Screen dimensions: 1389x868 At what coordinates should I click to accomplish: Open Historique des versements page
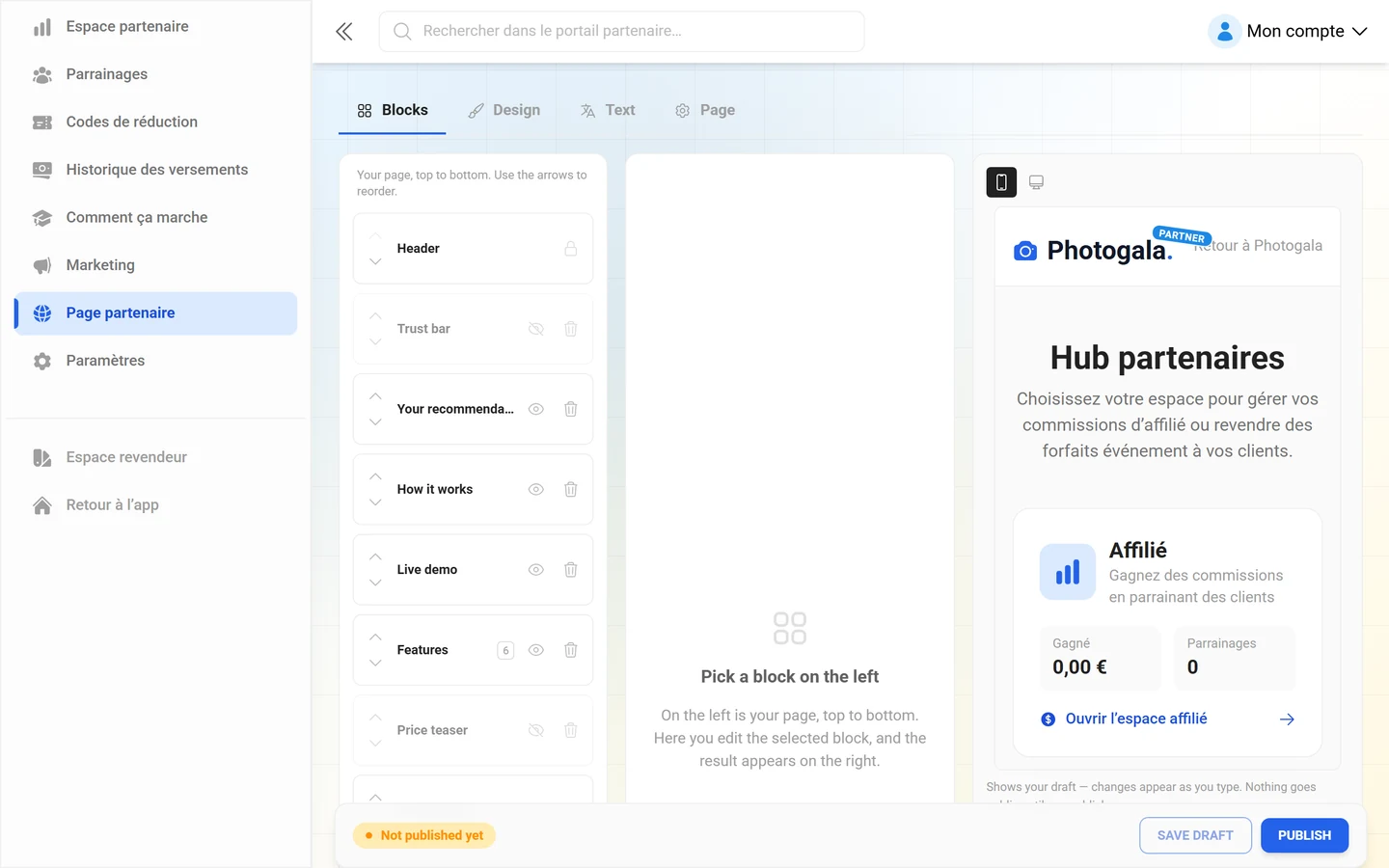click(155, 170)
